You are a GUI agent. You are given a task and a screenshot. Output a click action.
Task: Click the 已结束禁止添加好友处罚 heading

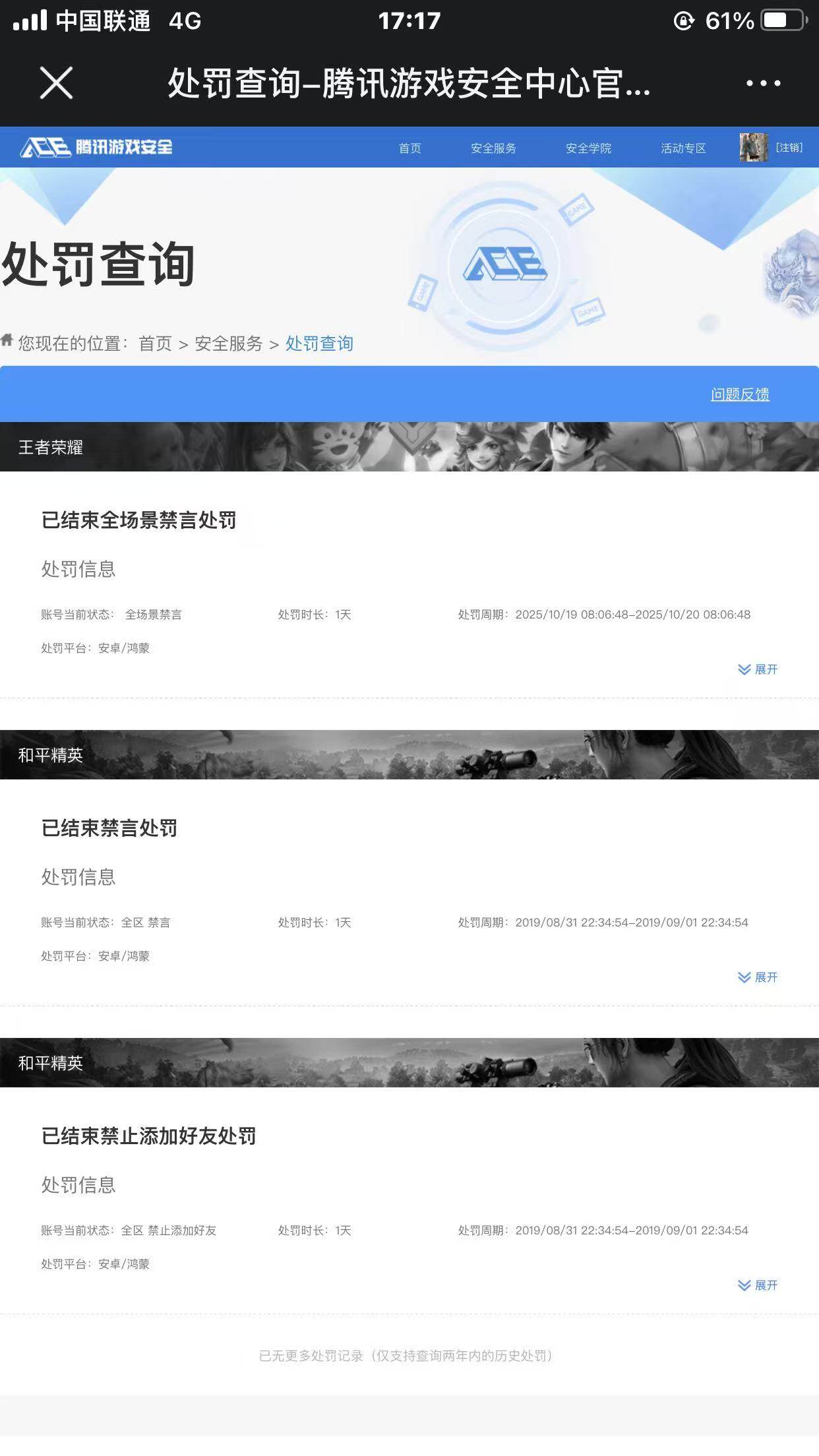coord(148,1136)
